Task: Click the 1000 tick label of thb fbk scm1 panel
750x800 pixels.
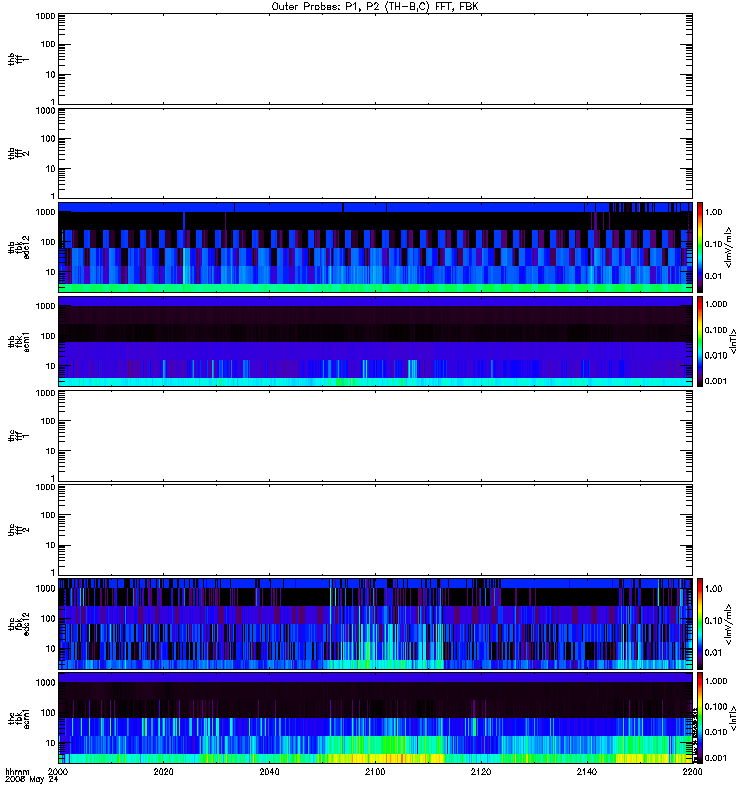Action: (x=45, y=306)
